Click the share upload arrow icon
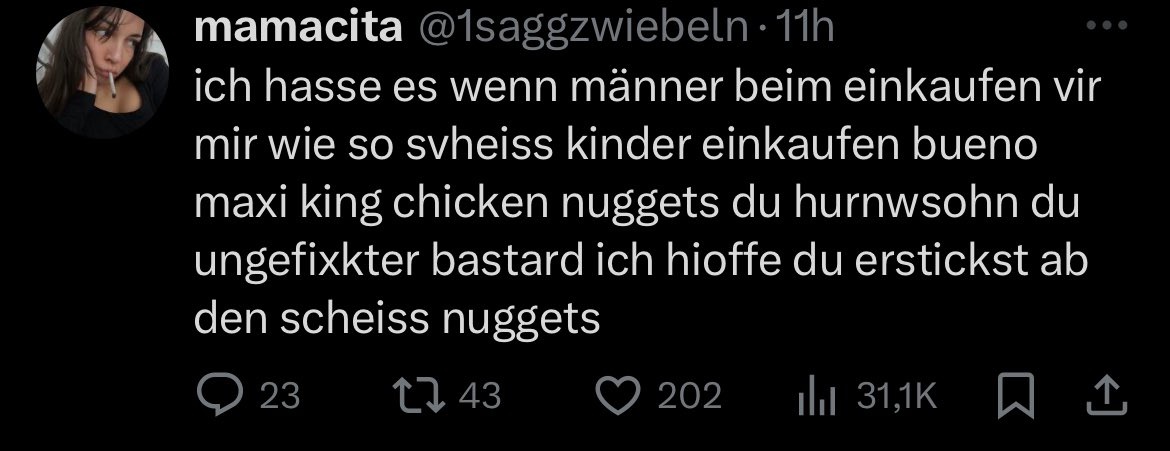 (1109, 397)
